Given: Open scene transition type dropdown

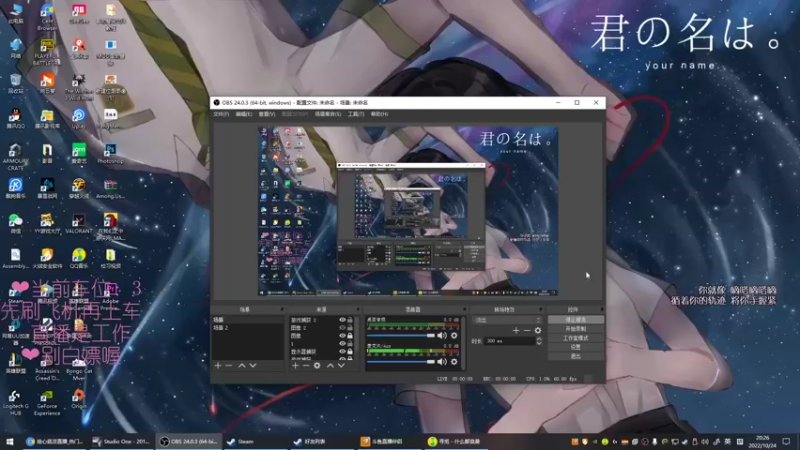Looking at the screenshot, I should (x=507, y=320).
